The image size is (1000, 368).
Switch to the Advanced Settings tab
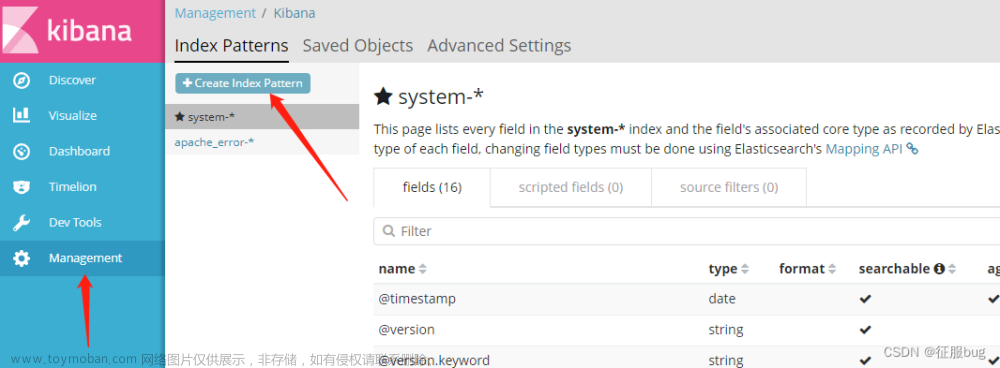click(499, 46)
